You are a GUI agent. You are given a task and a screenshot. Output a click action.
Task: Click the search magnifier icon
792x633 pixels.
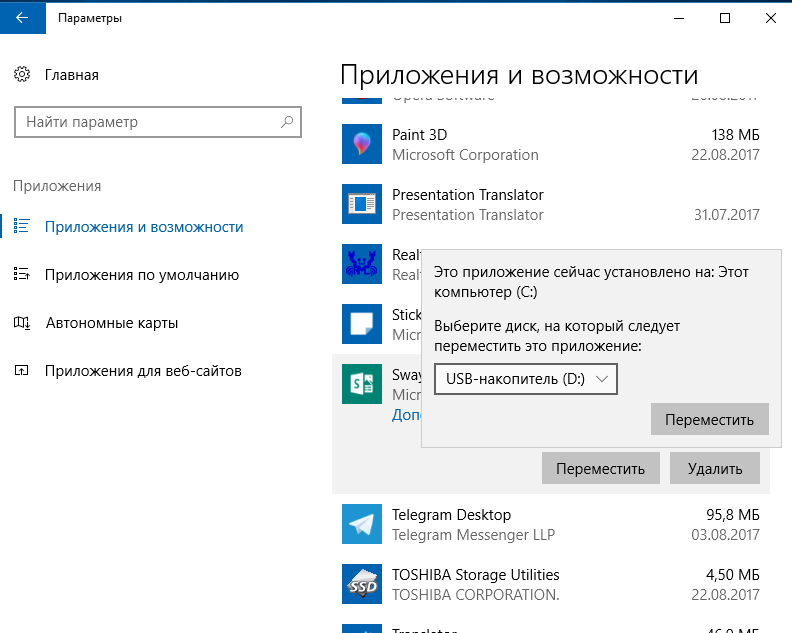287,122
